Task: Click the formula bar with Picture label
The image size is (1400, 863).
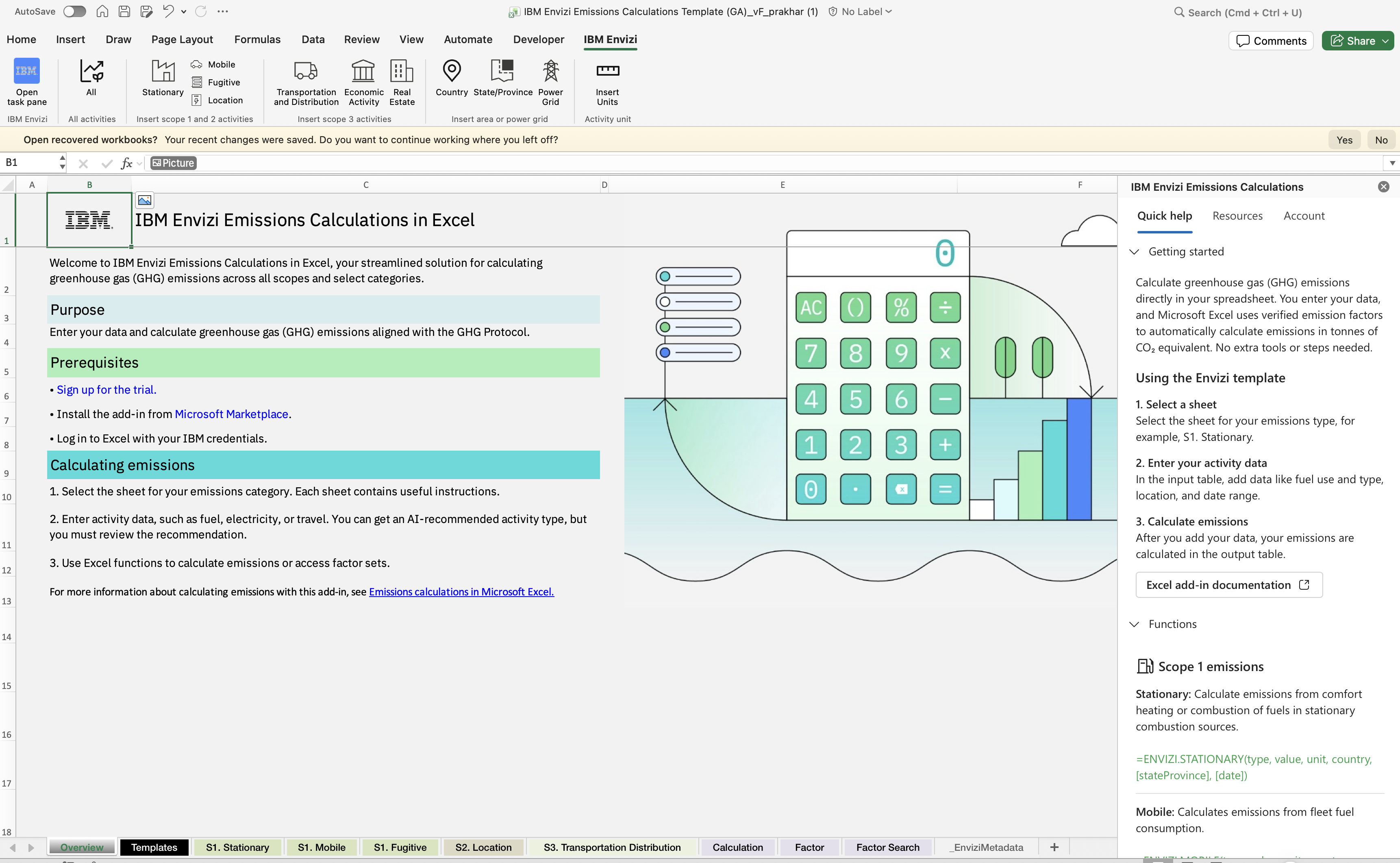Action: (x=765, y=163)
